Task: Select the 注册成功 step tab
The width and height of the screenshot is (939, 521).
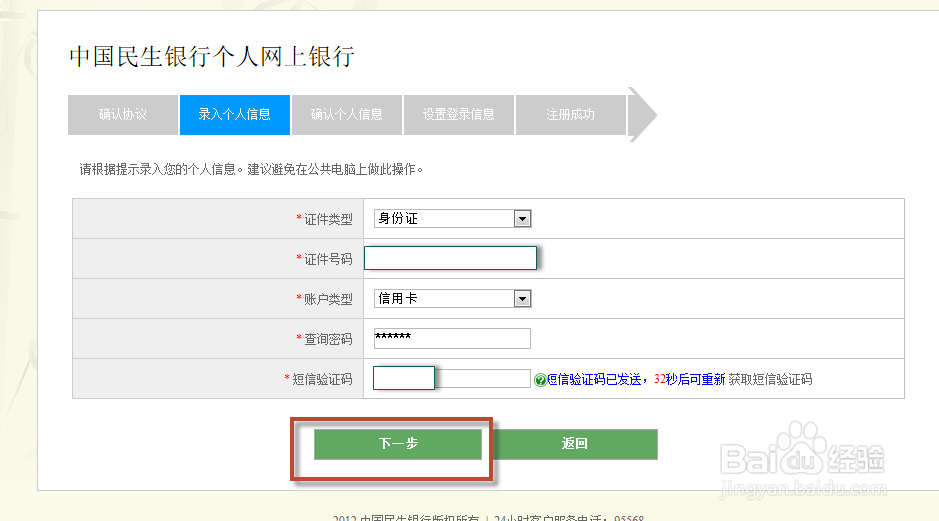Action: (x=571, y=114)
